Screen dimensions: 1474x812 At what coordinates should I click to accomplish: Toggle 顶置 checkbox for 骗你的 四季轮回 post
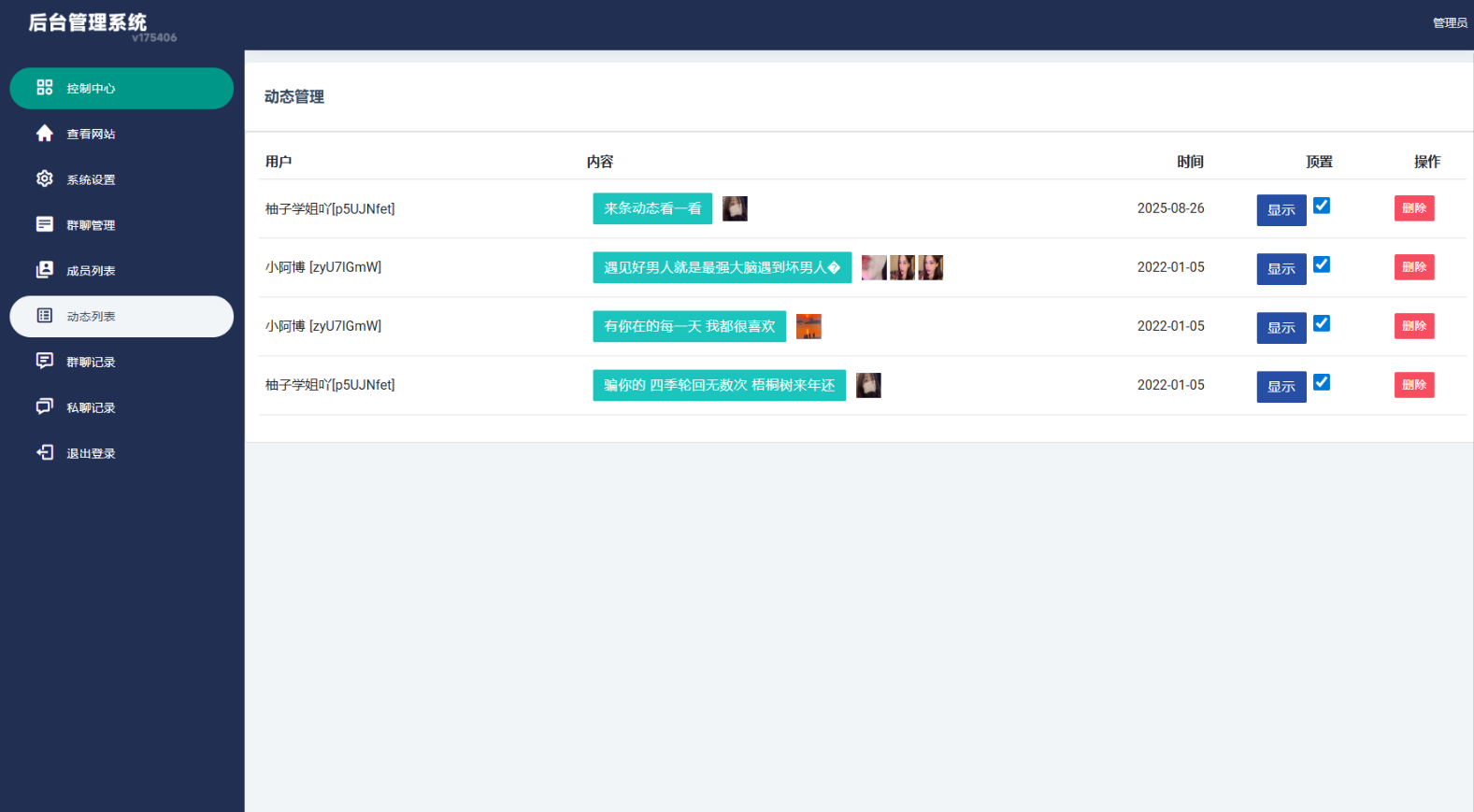1321,382
